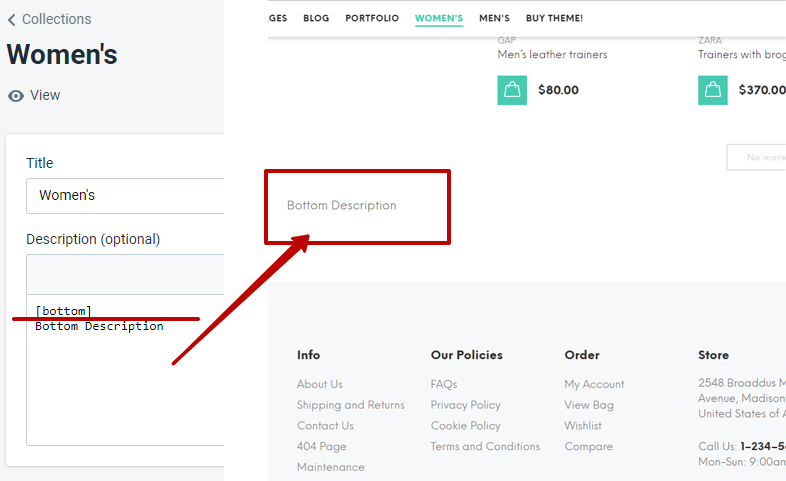Go to My Account link
The width and height of the screenshot is (786, 481).
point(594,384)
